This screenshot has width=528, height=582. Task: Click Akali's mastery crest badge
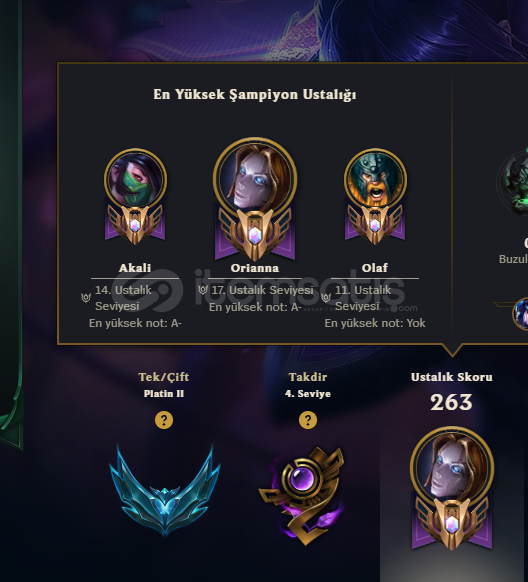(x=135, y=224)
